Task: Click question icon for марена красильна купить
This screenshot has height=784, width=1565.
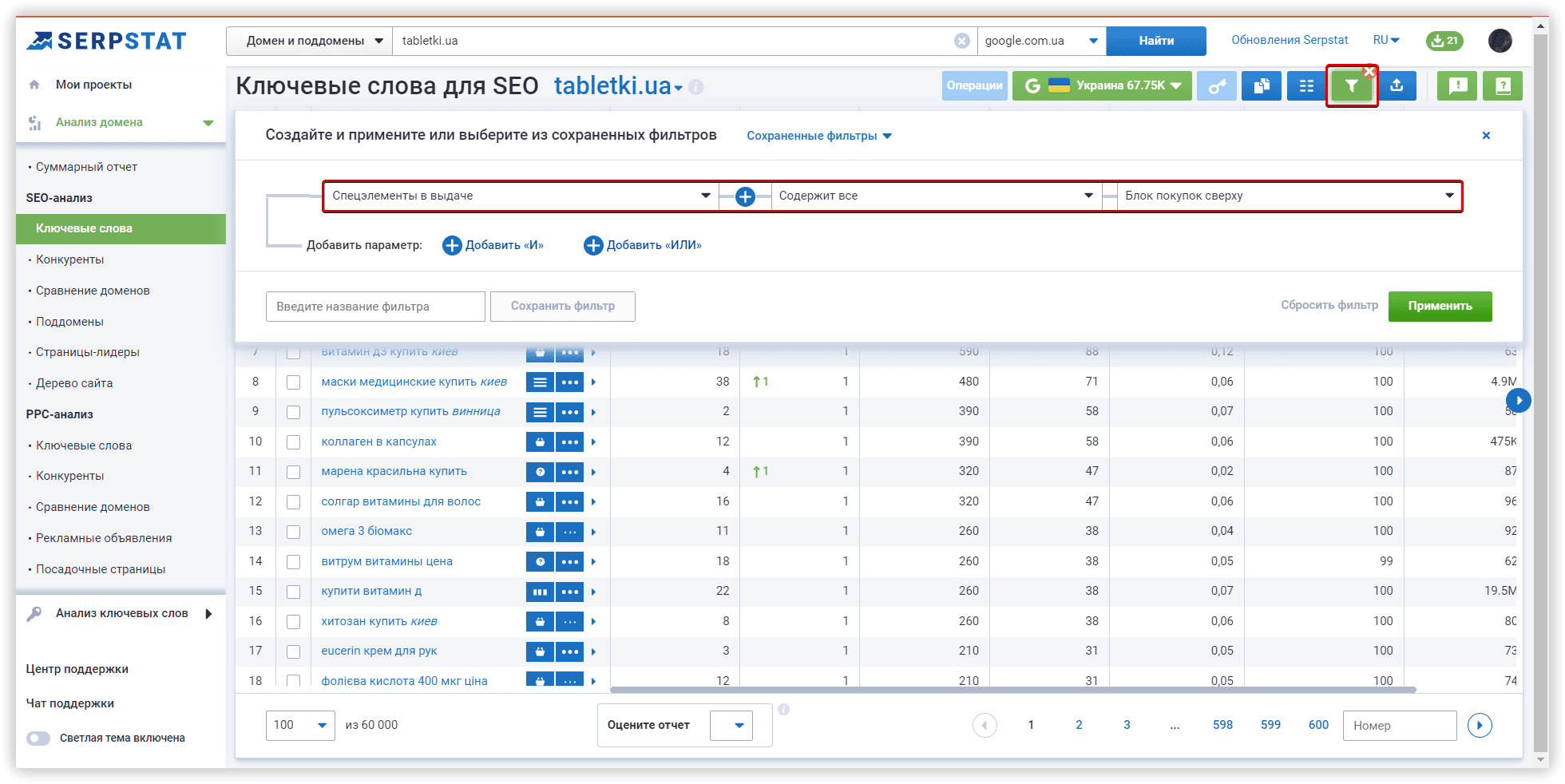Action: point(540,472)
